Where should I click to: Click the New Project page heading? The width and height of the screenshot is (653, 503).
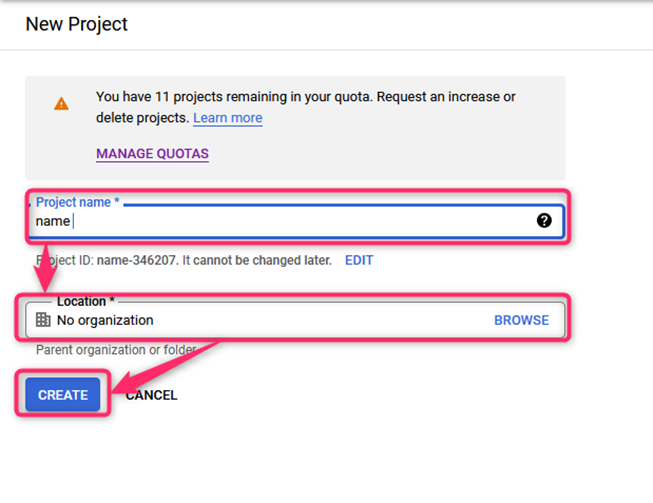click(x=77, y=24)
